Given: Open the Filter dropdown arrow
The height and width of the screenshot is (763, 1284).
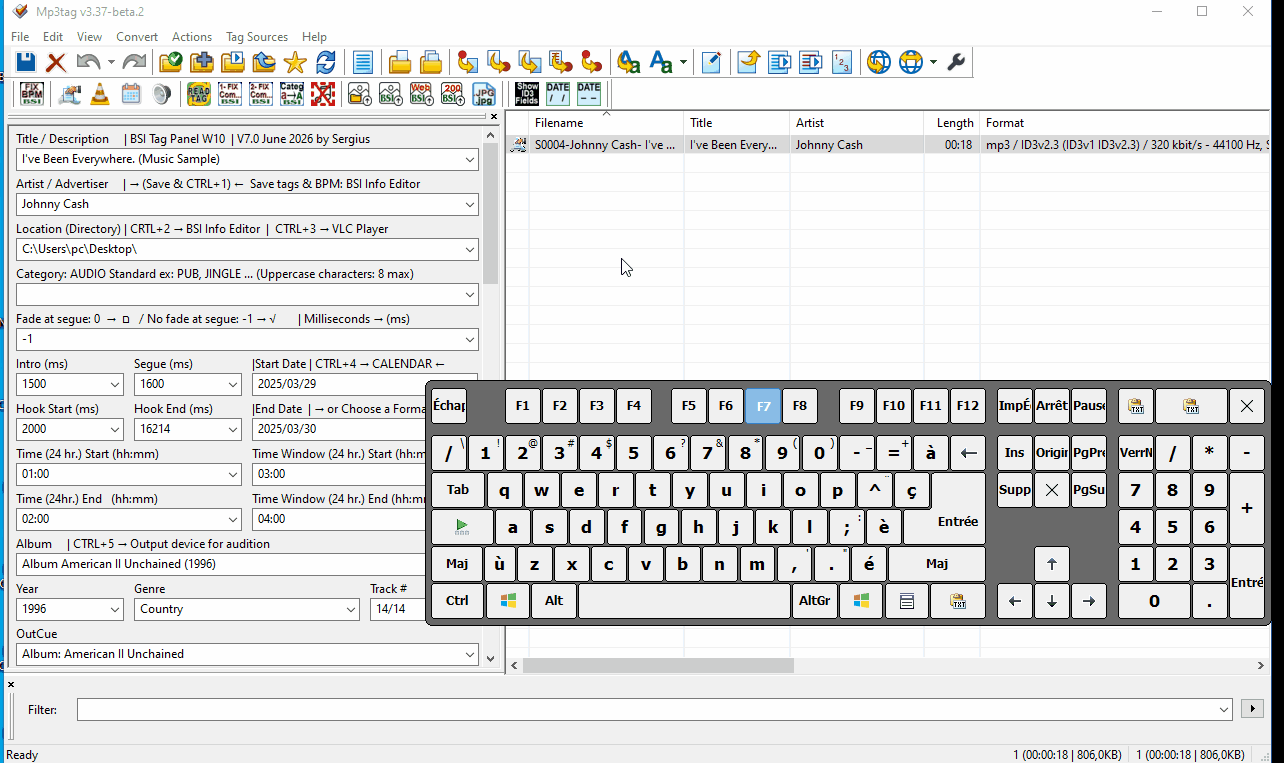Looking at the screenshot, I should pyautogui.click(x=1224, y=709).
